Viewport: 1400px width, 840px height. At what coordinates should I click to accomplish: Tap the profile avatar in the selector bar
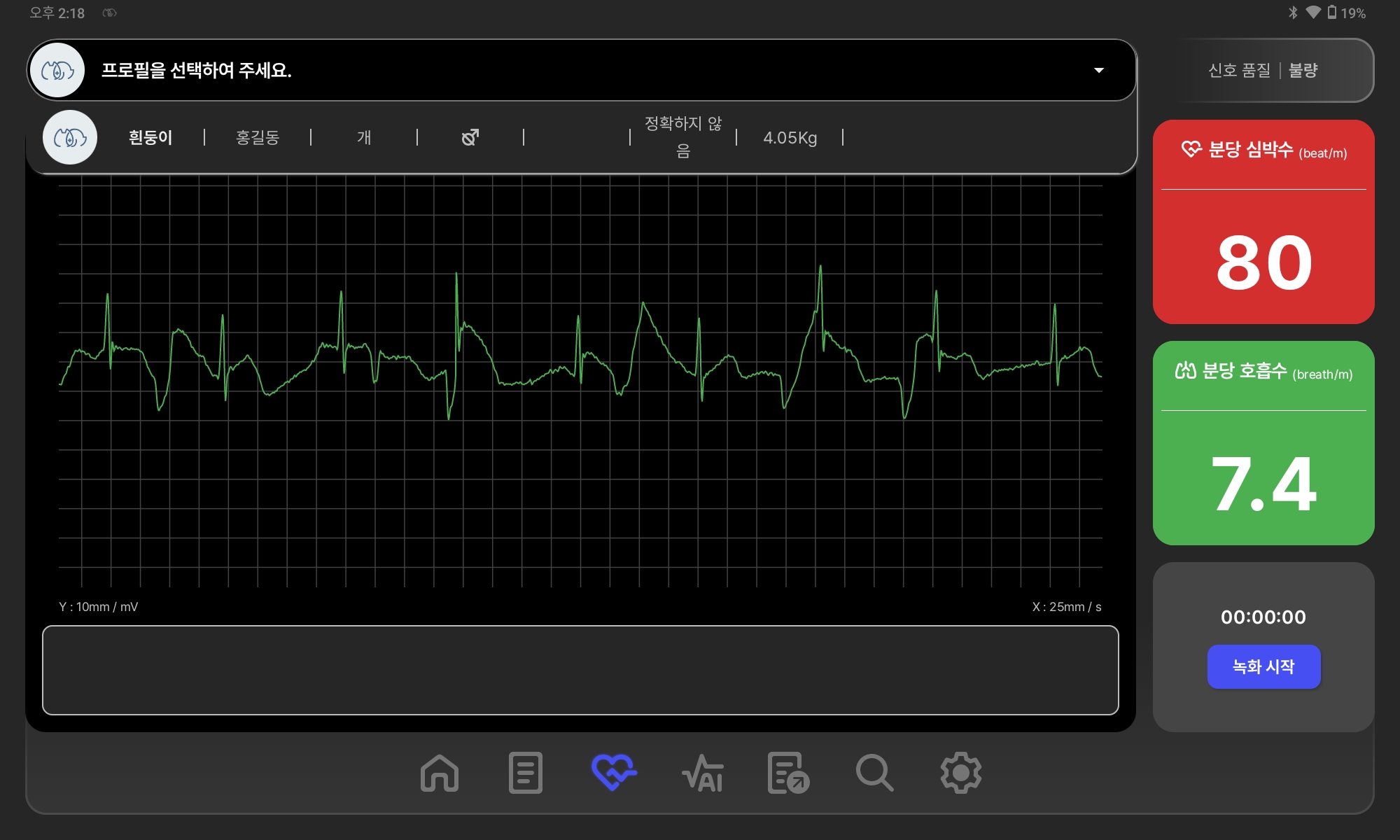tap(57, 70)
